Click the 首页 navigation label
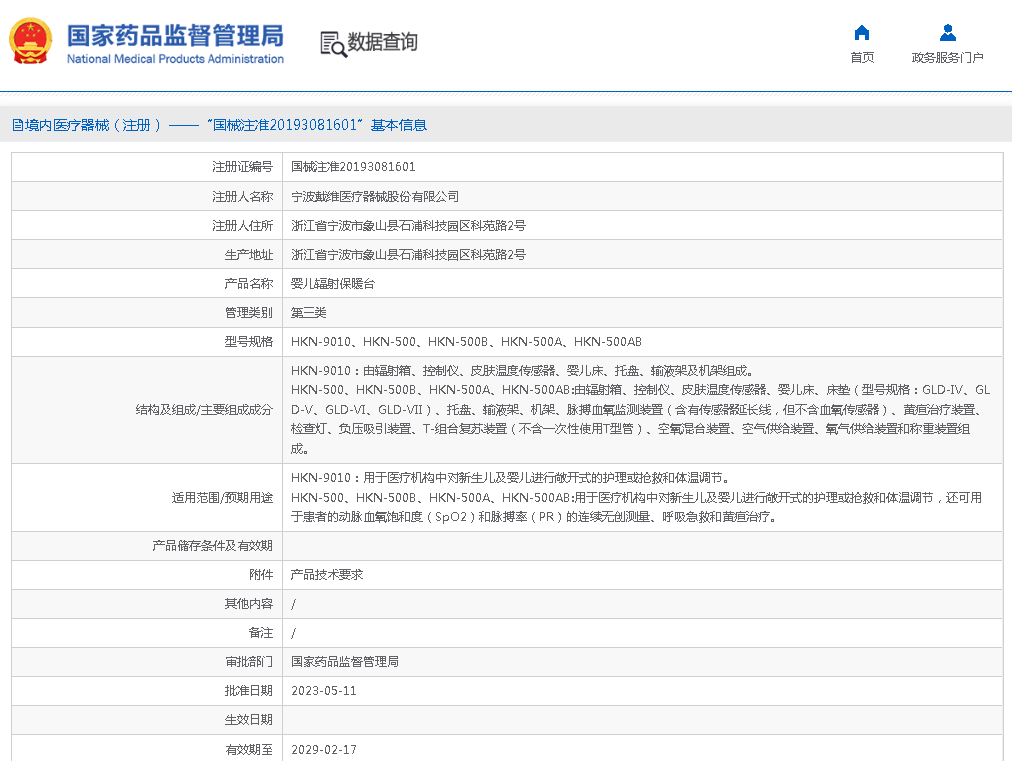The width and height of the screenshot is (1012, 761). pos(861,57)
